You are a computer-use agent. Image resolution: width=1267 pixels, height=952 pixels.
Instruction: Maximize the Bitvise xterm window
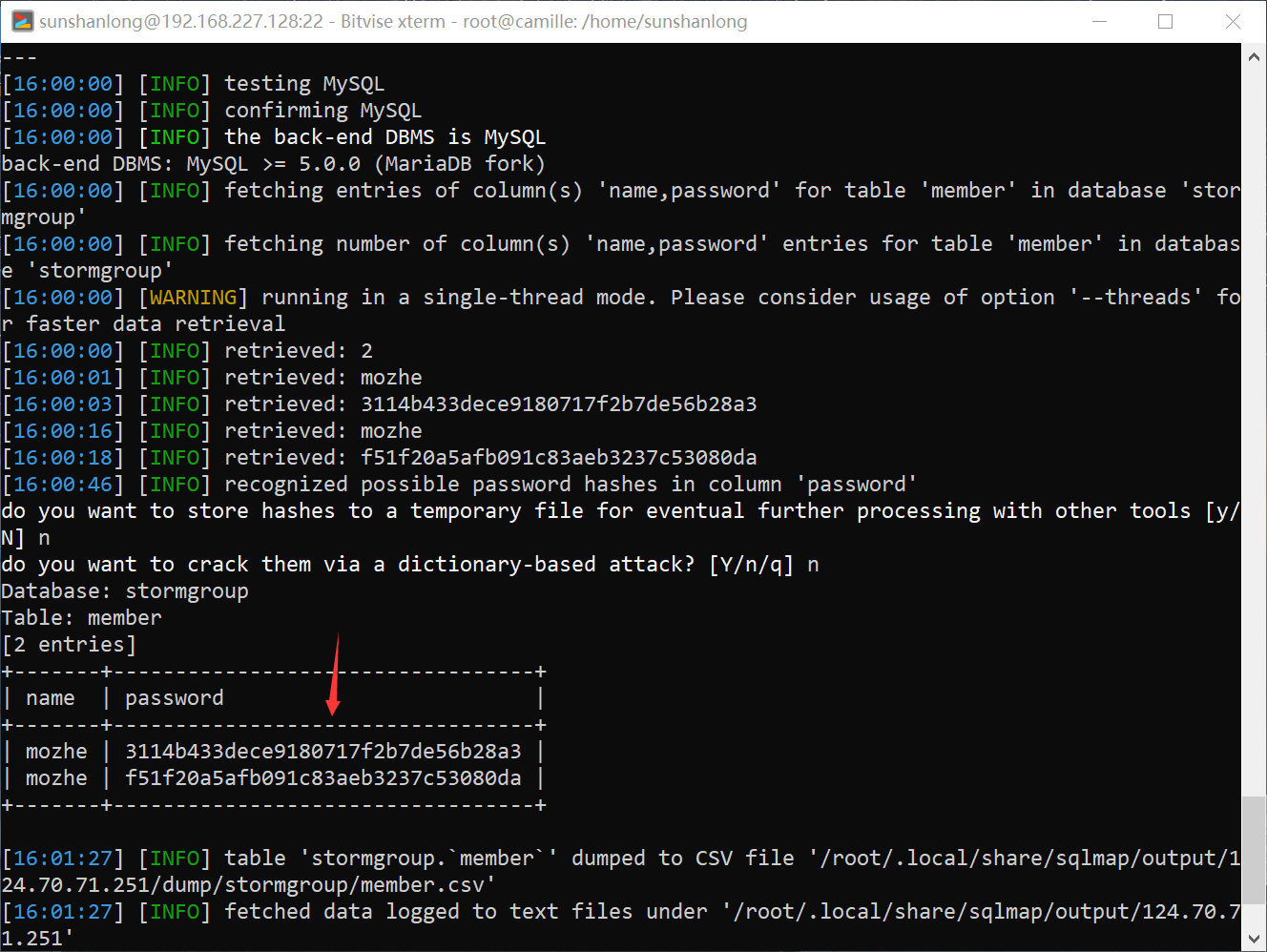click(1165, 21)
